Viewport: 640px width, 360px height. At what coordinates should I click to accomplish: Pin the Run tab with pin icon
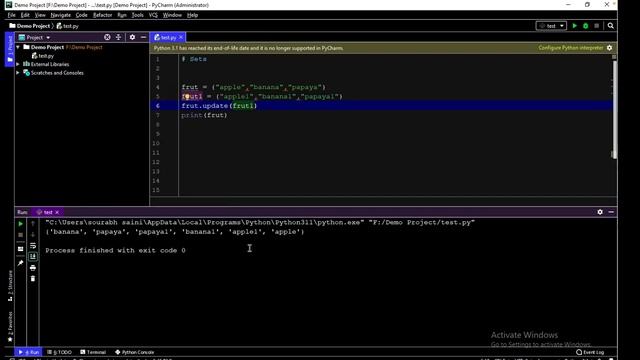click(x=20, y=263)
